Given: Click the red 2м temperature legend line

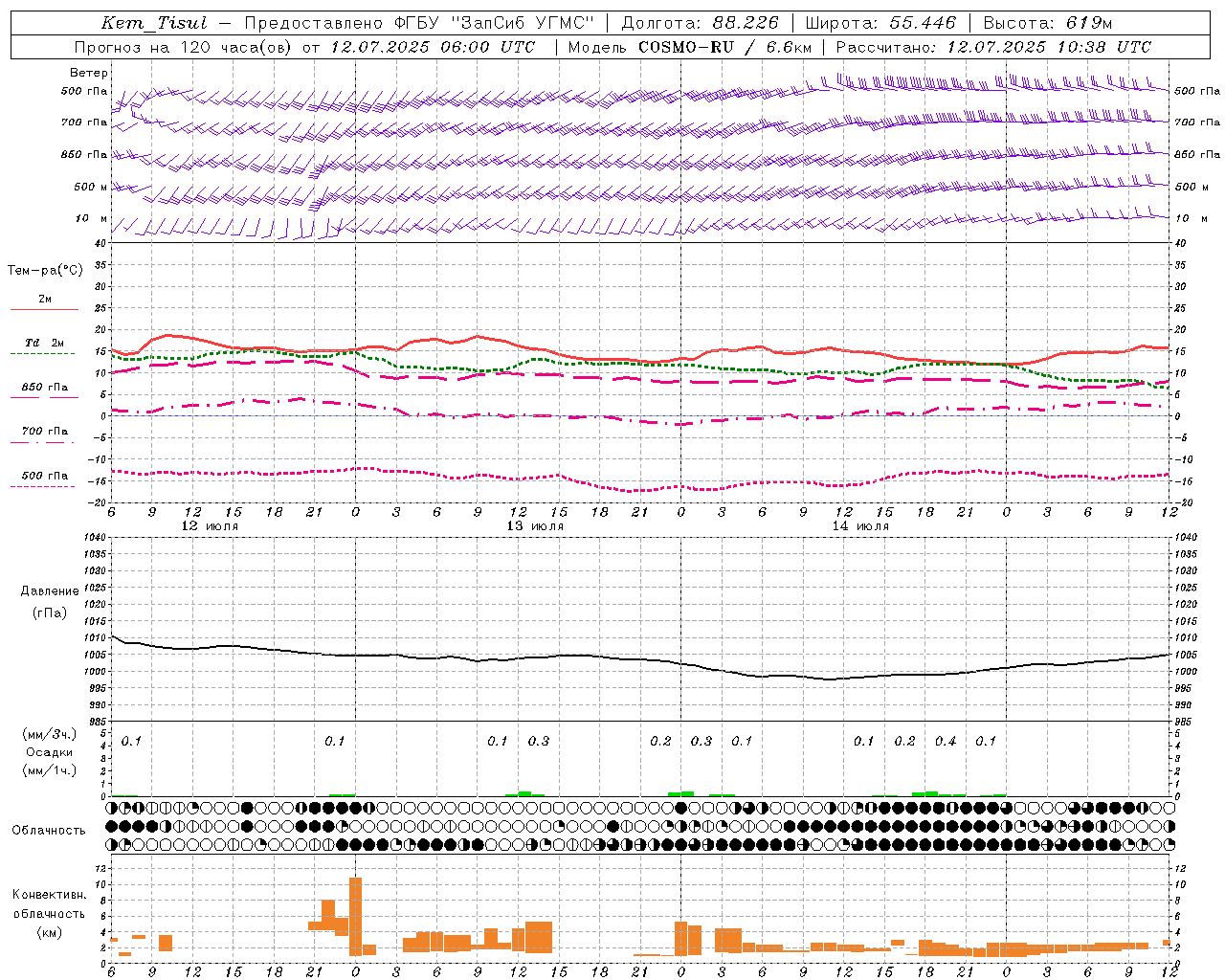Looking at the screenshot, I should tap(44, 310).
